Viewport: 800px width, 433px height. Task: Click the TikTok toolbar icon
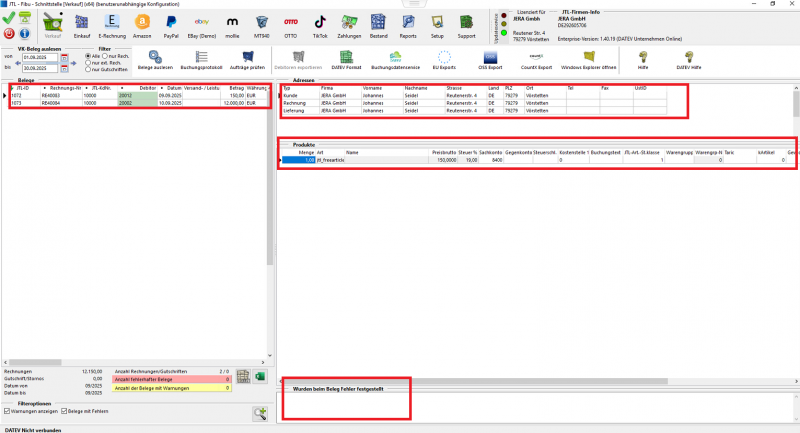[x=320, y=26]
